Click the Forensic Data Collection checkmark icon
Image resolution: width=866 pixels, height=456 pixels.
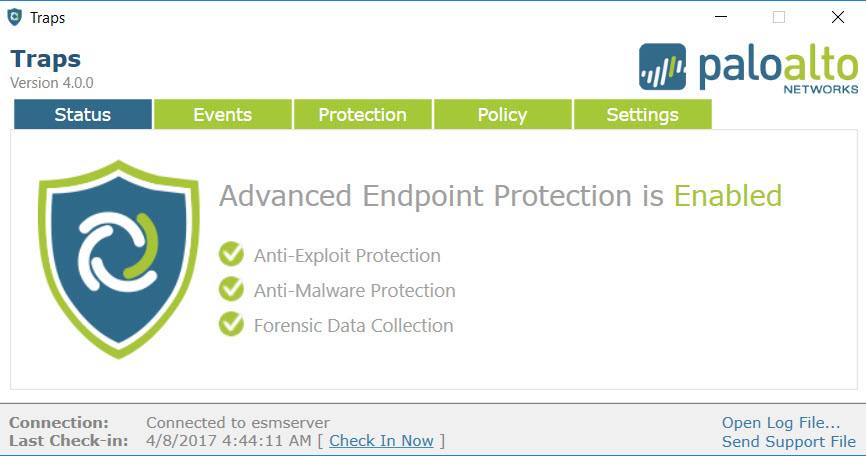pyautogui.click(x=232, y=324)
